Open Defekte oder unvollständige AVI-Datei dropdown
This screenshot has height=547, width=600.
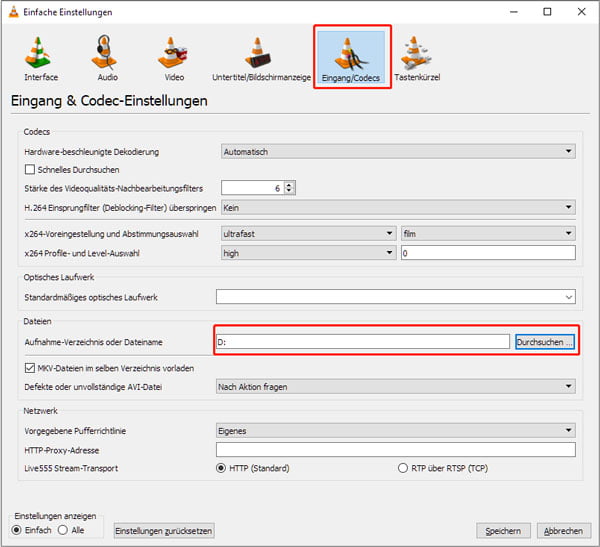click(x=397, y=386)
